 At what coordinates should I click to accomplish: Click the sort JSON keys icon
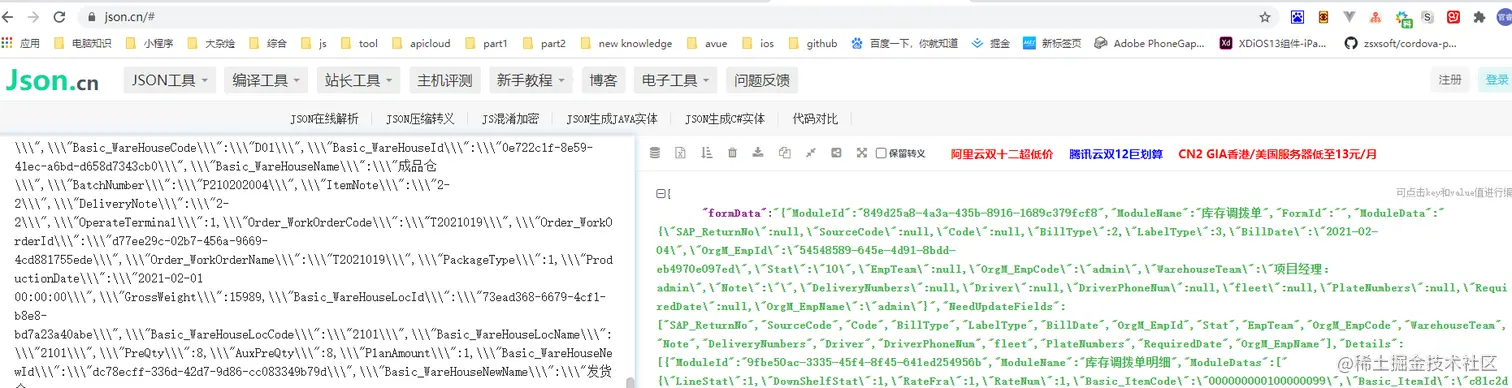tap(706, 153)
